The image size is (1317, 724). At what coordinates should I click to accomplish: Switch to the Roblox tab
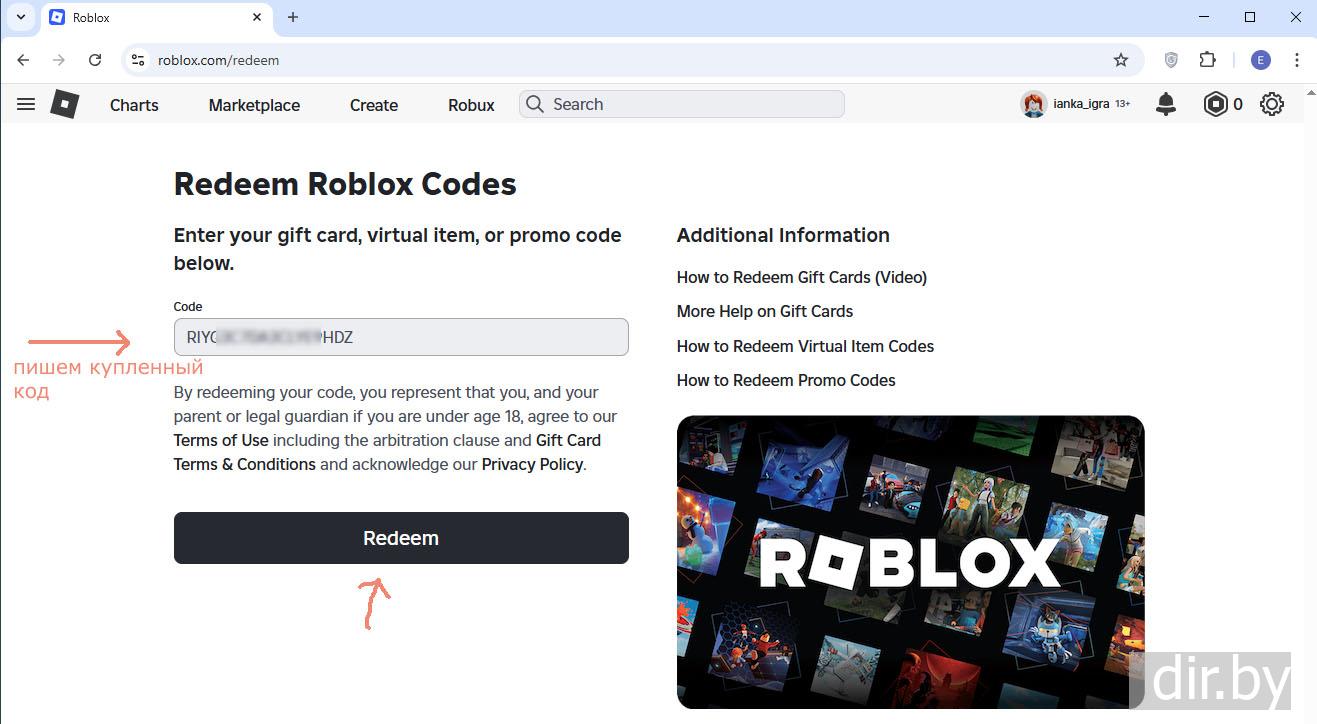(155, 18)
